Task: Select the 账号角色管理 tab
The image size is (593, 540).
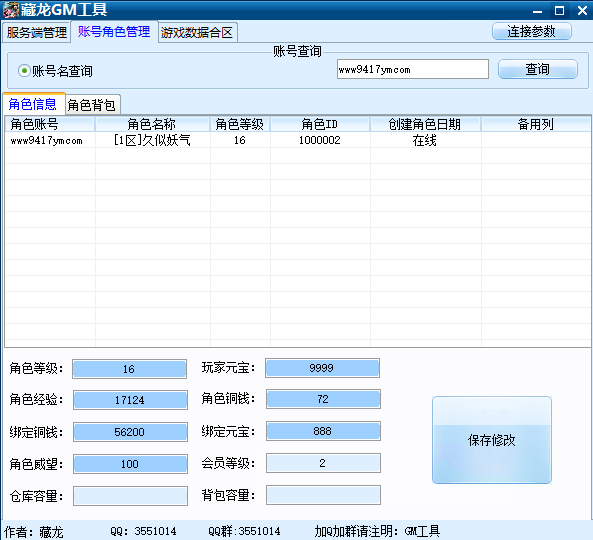Action: (114, 32)
